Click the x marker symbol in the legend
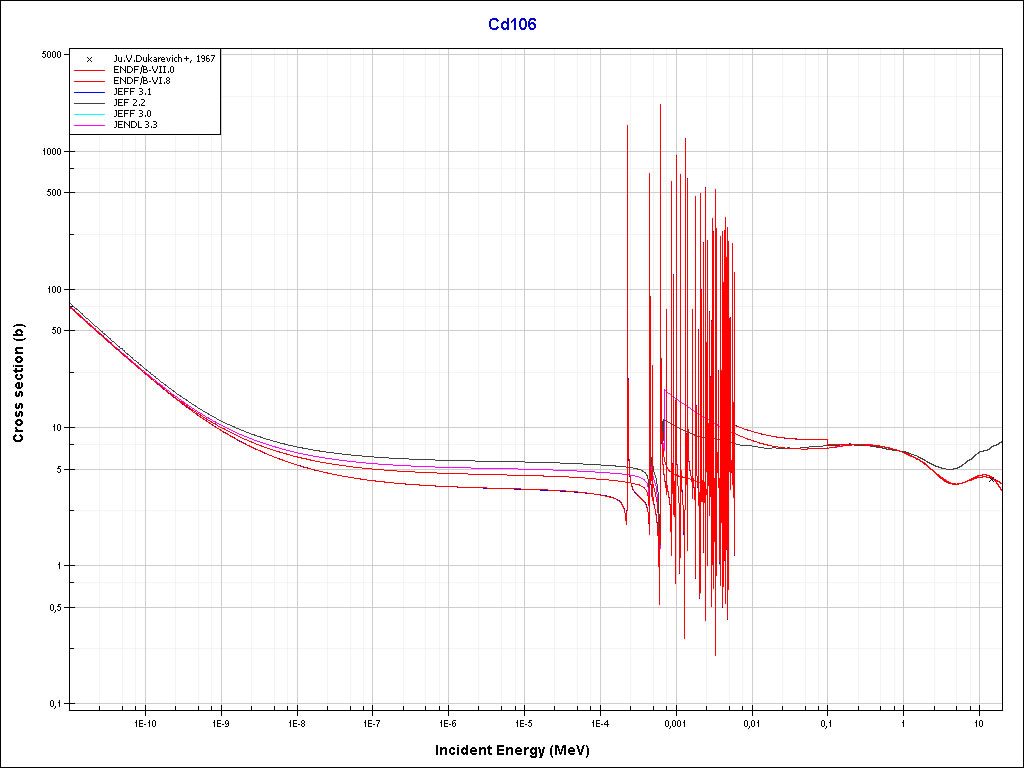The width and height of the screenshot is (1024, 768). point(89,59)
